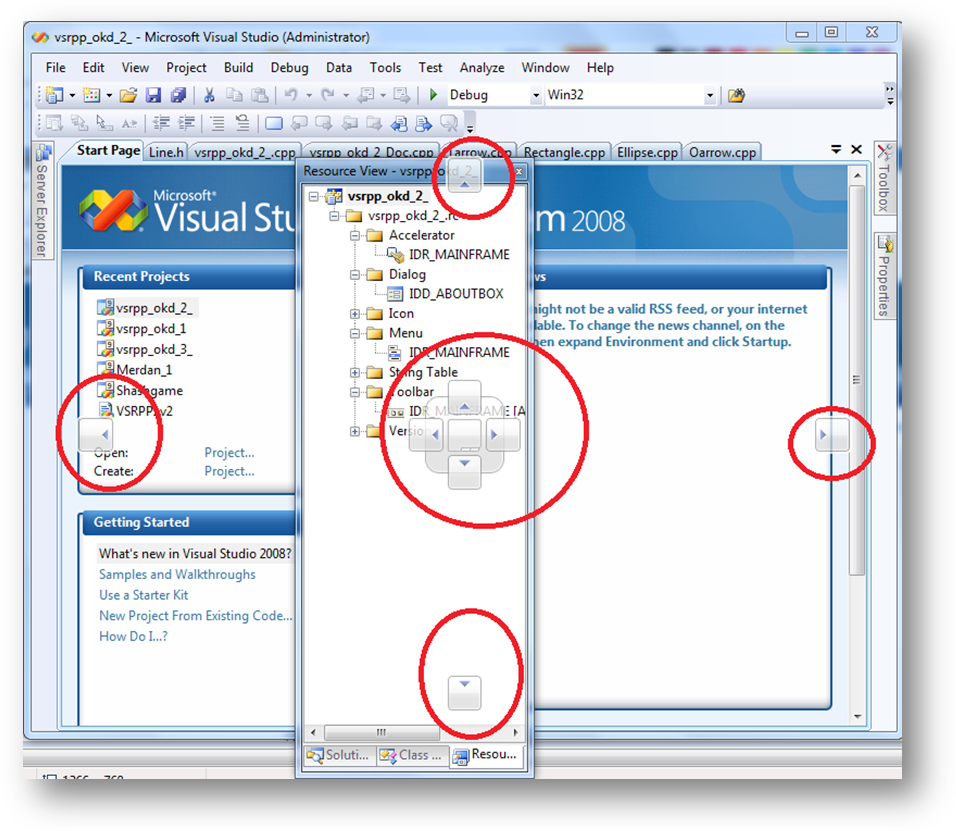
Task: Open the New Project dropdown arrow
Action: (x=72, y=96)
